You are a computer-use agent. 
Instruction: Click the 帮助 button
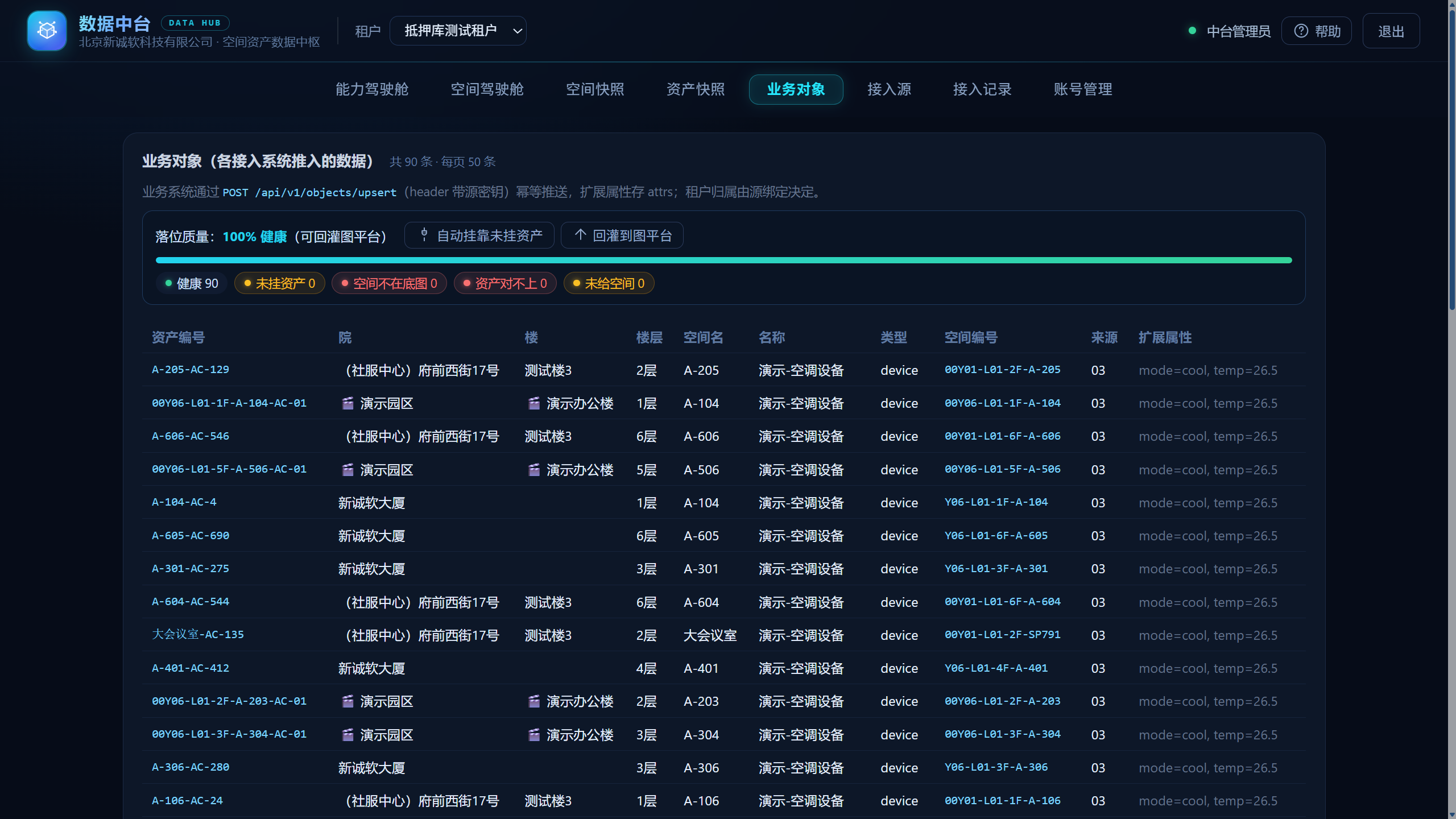(1317, 31)
